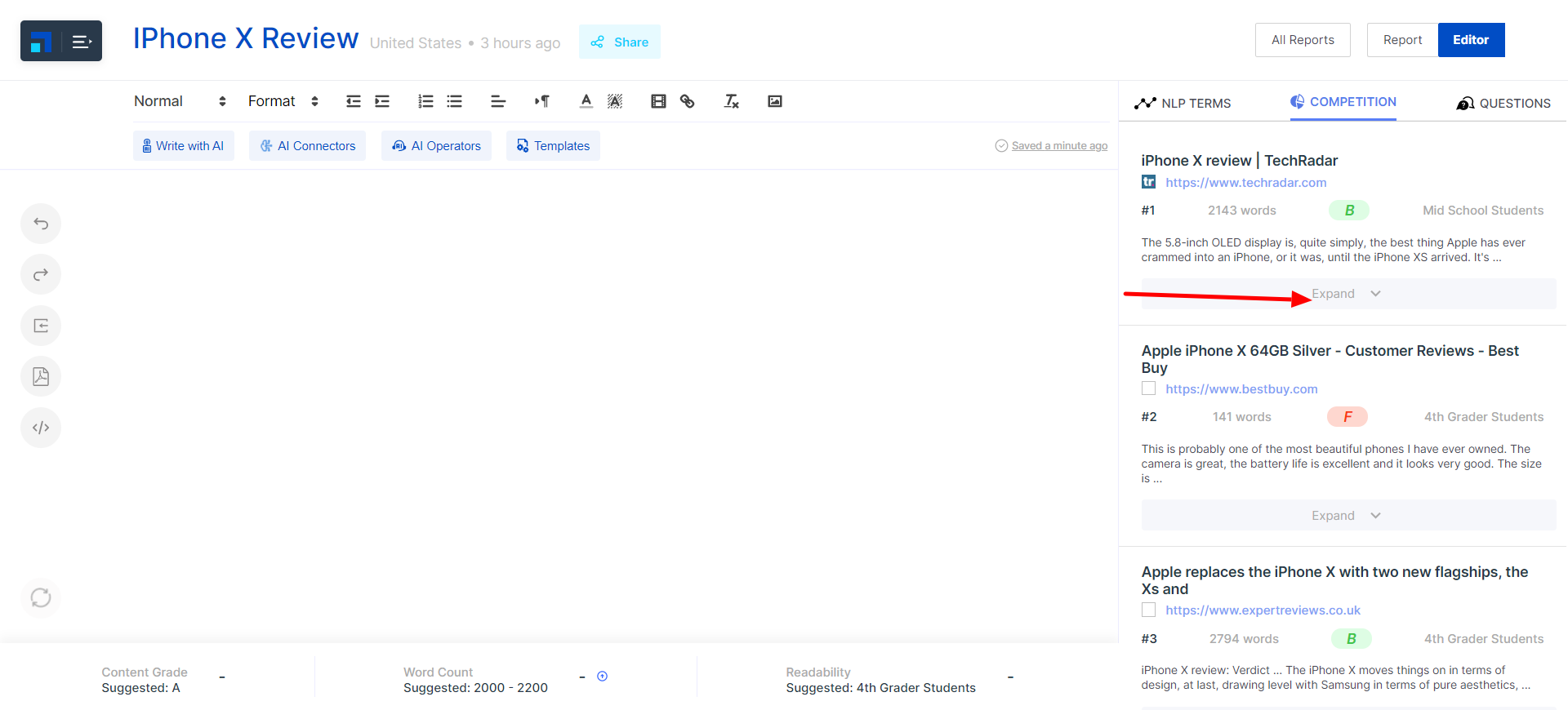Open All Reports
This screenshot has width=1568, height=710.
point(1303,40)
